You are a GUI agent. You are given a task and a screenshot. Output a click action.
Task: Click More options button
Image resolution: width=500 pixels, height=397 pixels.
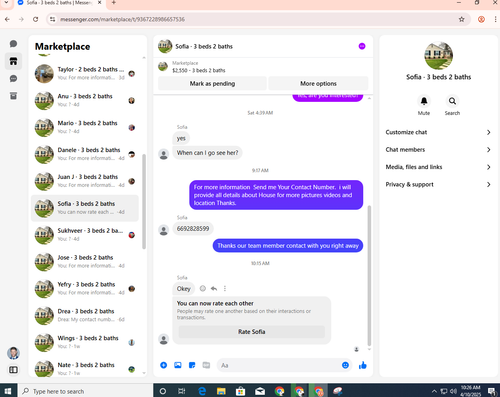click(318, 84)
